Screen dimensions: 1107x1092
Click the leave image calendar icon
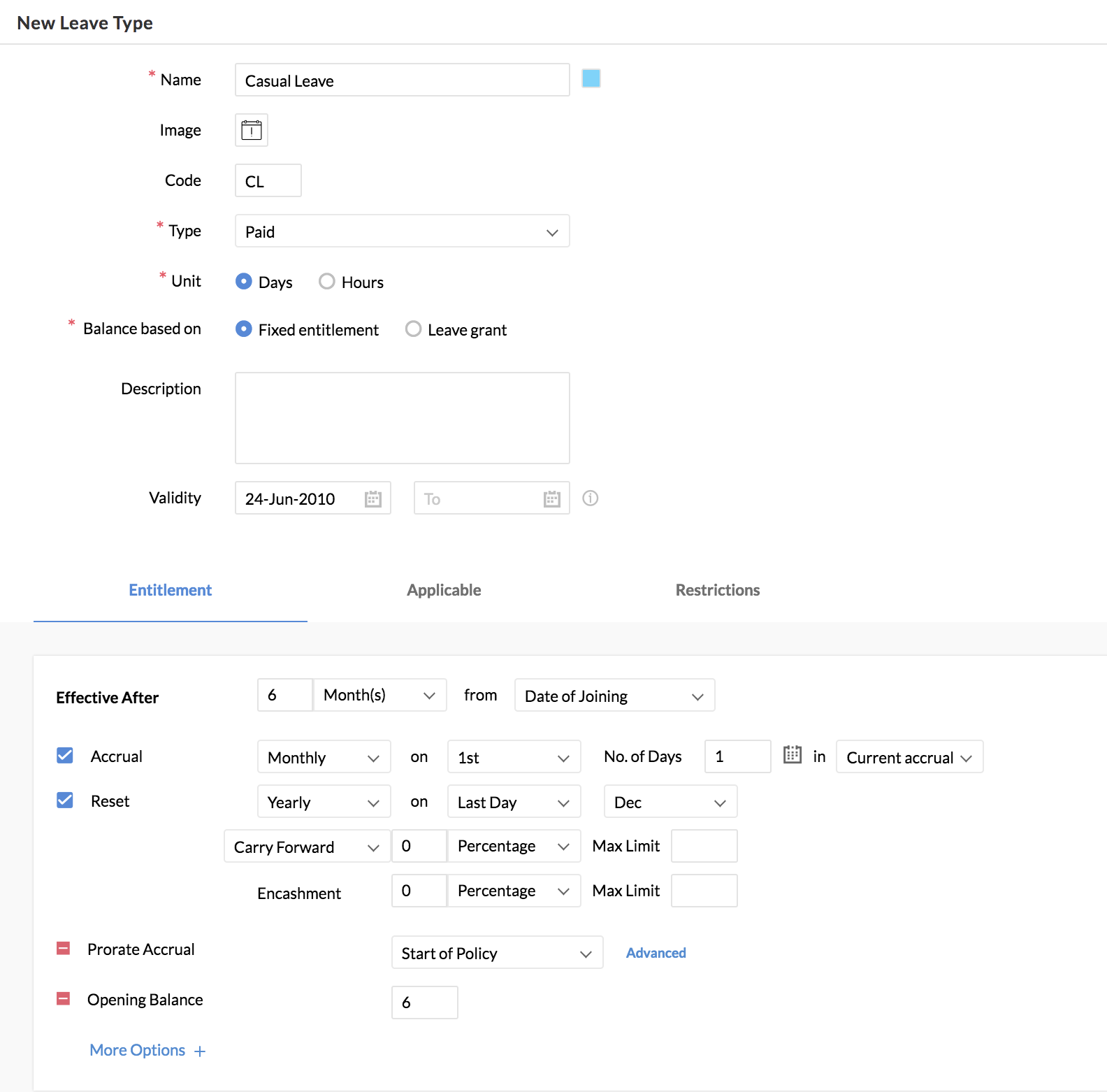pyautogui.click(x=252, y=130)
